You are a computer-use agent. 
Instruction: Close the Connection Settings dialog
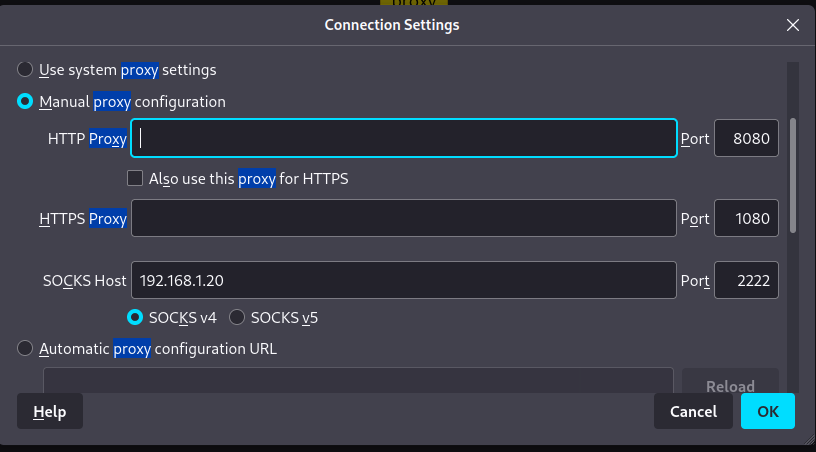pos(793,25)
